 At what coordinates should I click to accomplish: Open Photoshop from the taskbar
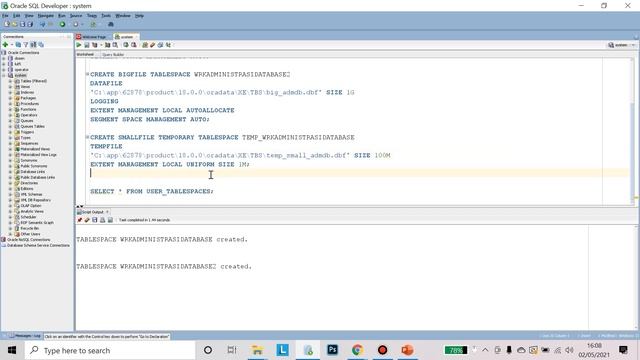(332, 350)
